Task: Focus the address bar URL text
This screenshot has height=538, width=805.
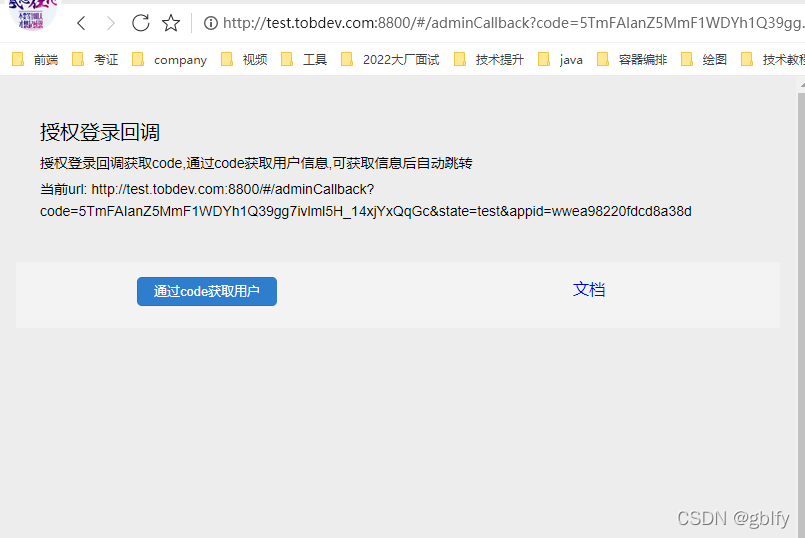Action: pos(512,23)
